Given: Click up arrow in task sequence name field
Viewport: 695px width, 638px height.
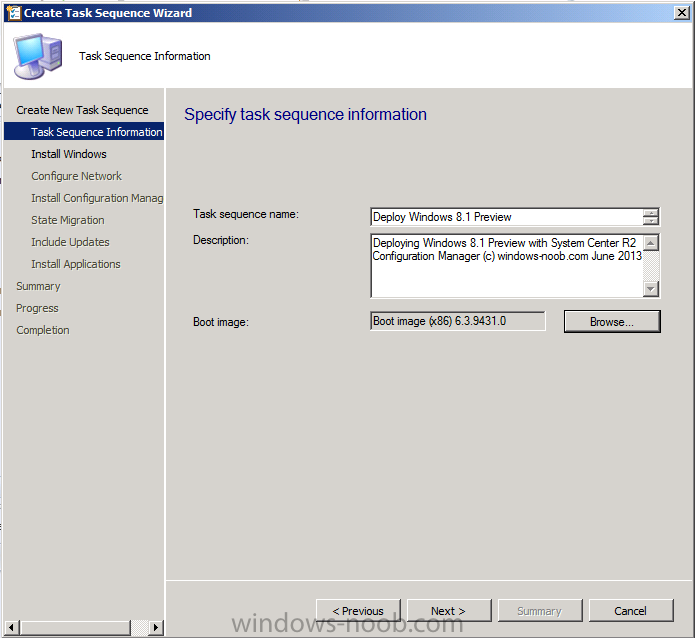Looking at the screenshot, I should tap(651, 213).
